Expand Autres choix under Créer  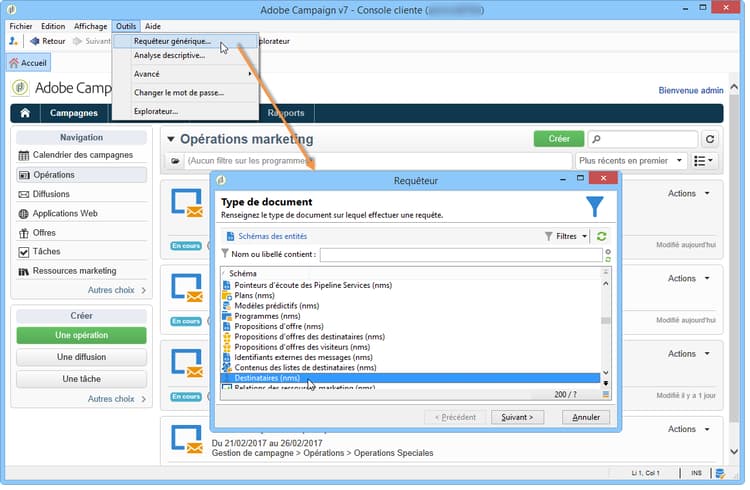[117, 400]
